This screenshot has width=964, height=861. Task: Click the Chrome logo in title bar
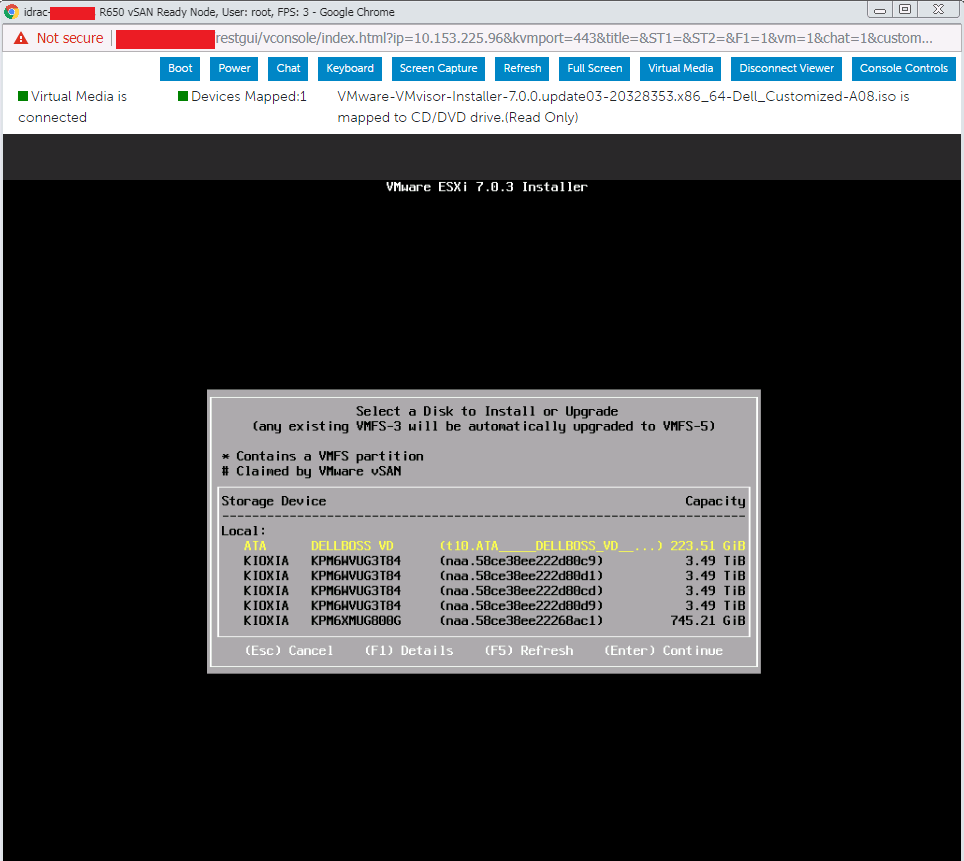click(12, 12)
